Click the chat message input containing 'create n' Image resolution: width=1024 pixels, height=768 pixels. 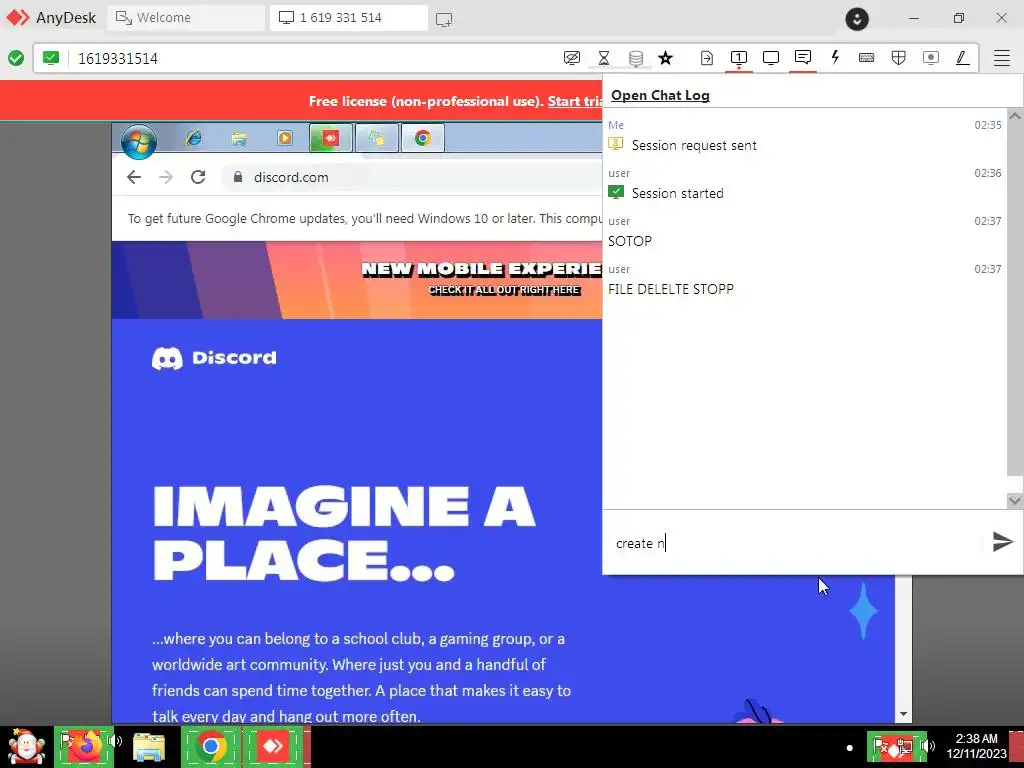pyautogui.click(x=793, y=543)
